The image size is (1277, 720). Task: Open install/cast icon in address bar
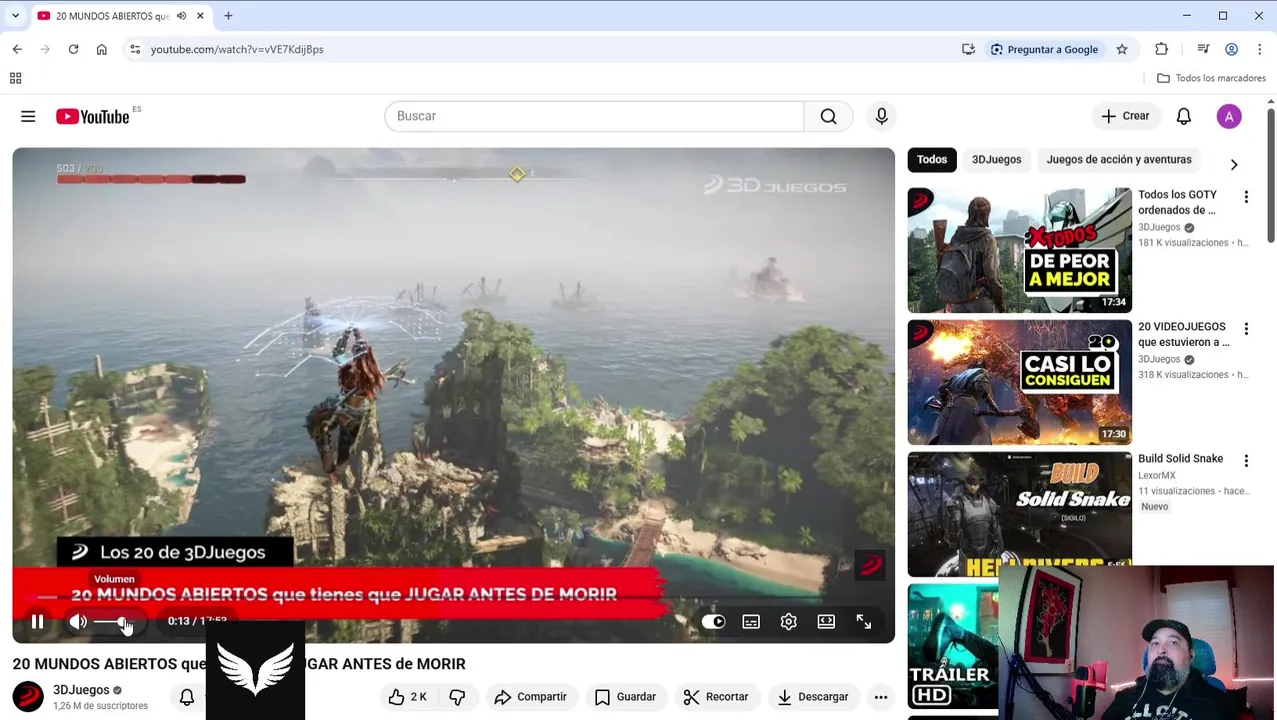(968, 49)
